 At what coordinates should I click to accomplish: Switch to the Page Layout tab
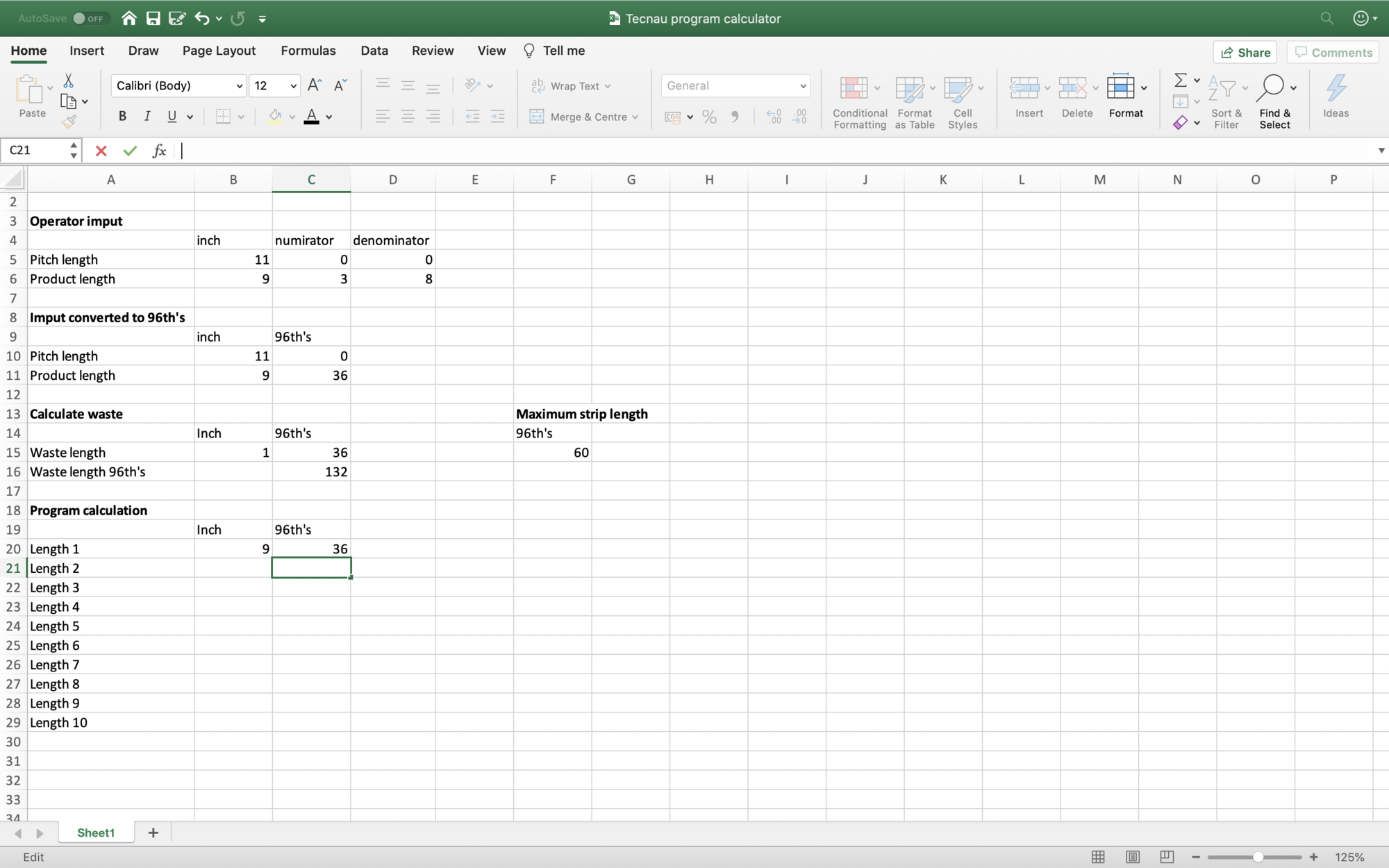219,51
